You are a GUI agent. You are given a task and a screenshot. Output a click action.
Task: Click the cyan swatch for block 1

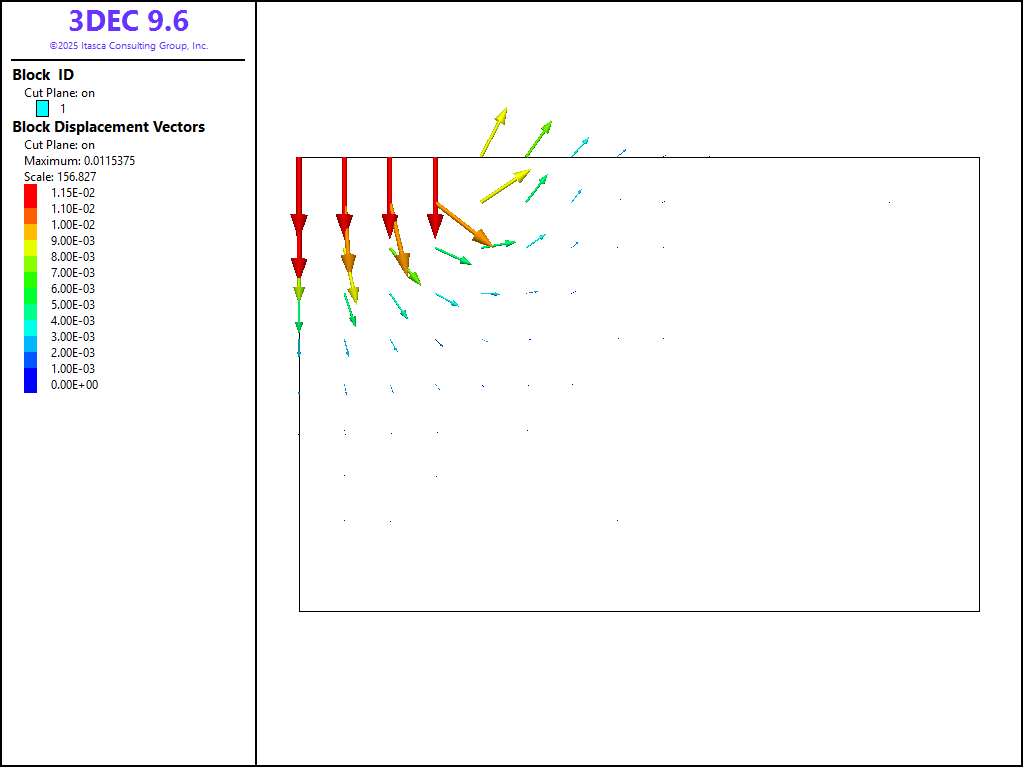(x=43, y=109)
